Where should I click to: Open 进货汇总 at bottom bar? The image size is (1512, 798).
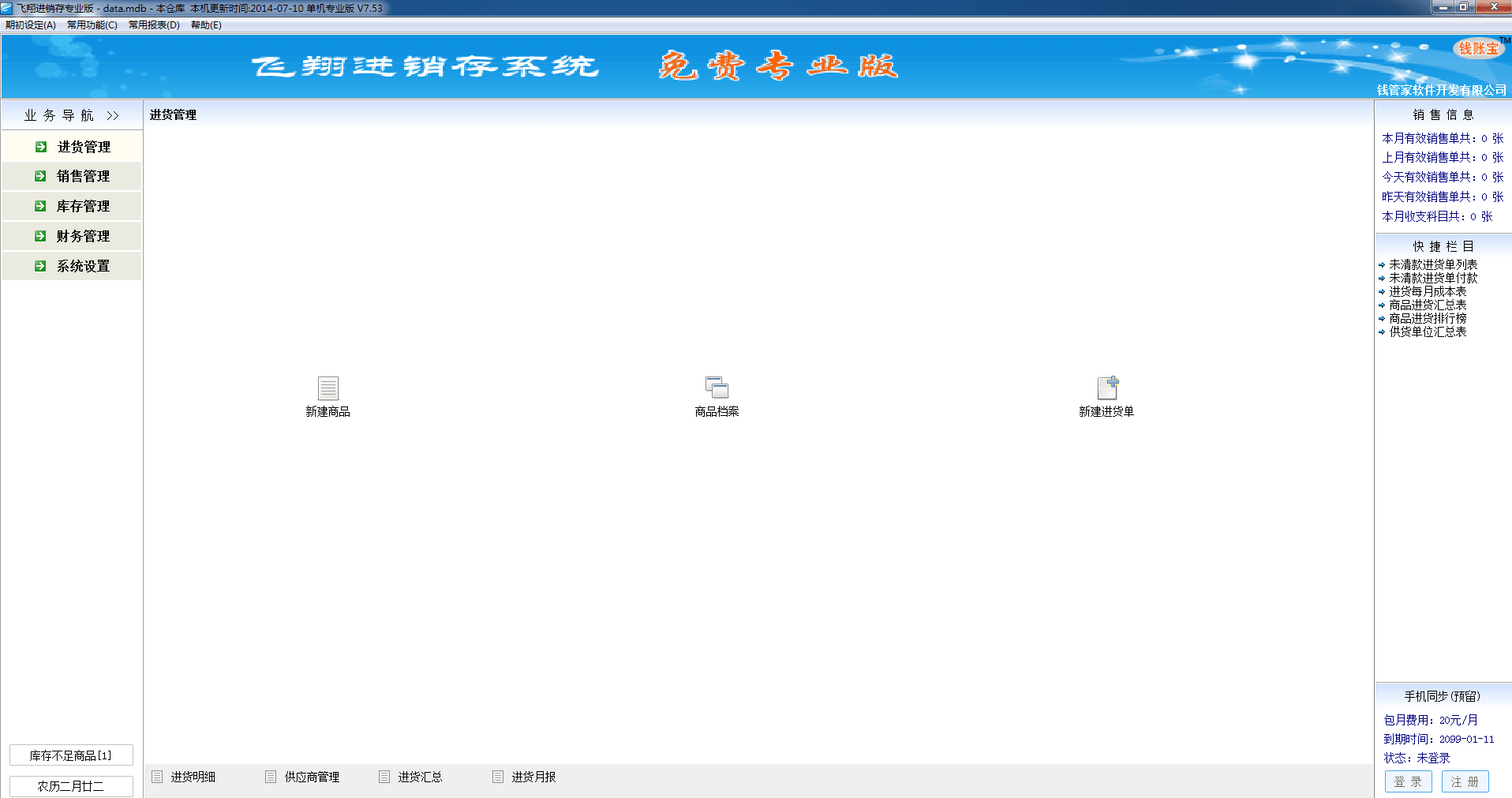tap(419, 777)
